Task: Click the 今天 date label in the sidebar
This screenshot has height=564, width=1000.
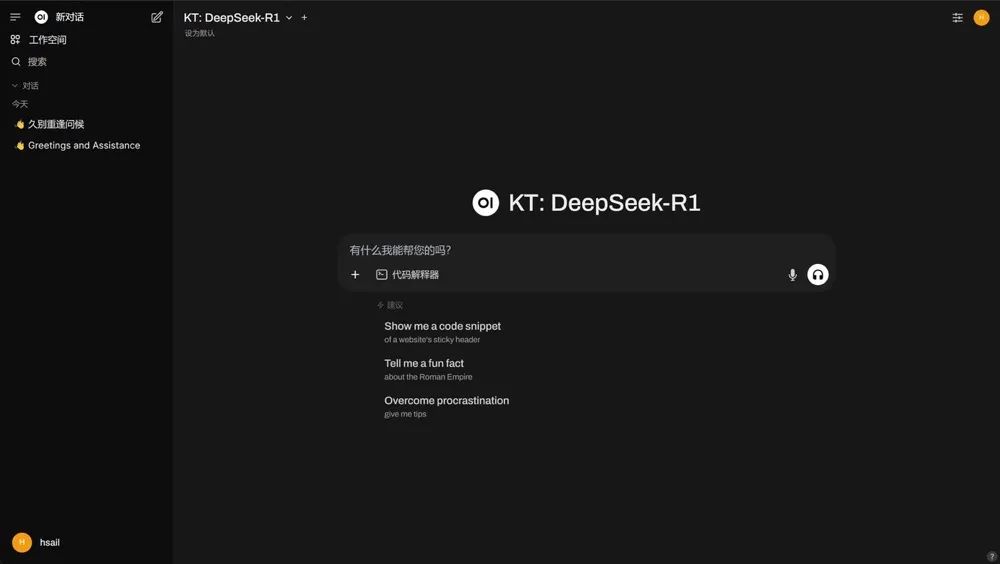Action: pyautogui.click(x=20, y=104)
